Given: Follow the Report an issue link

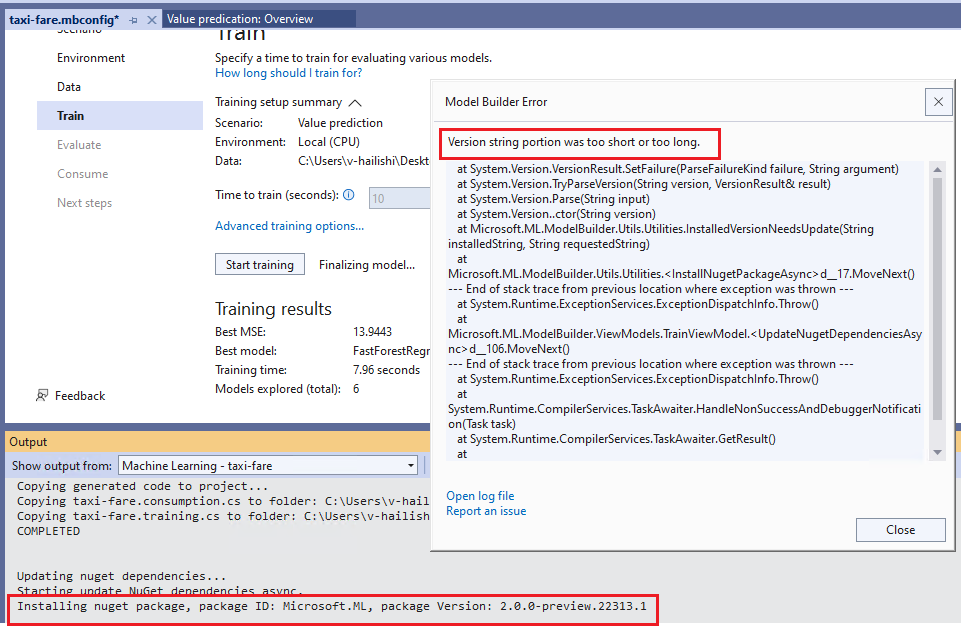Looking at the screenshot, I should (488, 511).
